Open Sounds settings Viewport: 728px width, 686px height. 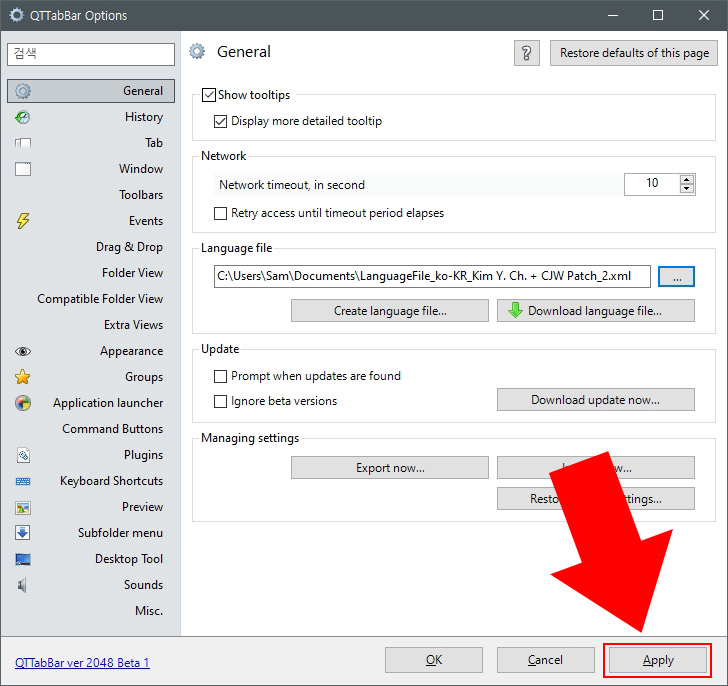pos(91,585)
